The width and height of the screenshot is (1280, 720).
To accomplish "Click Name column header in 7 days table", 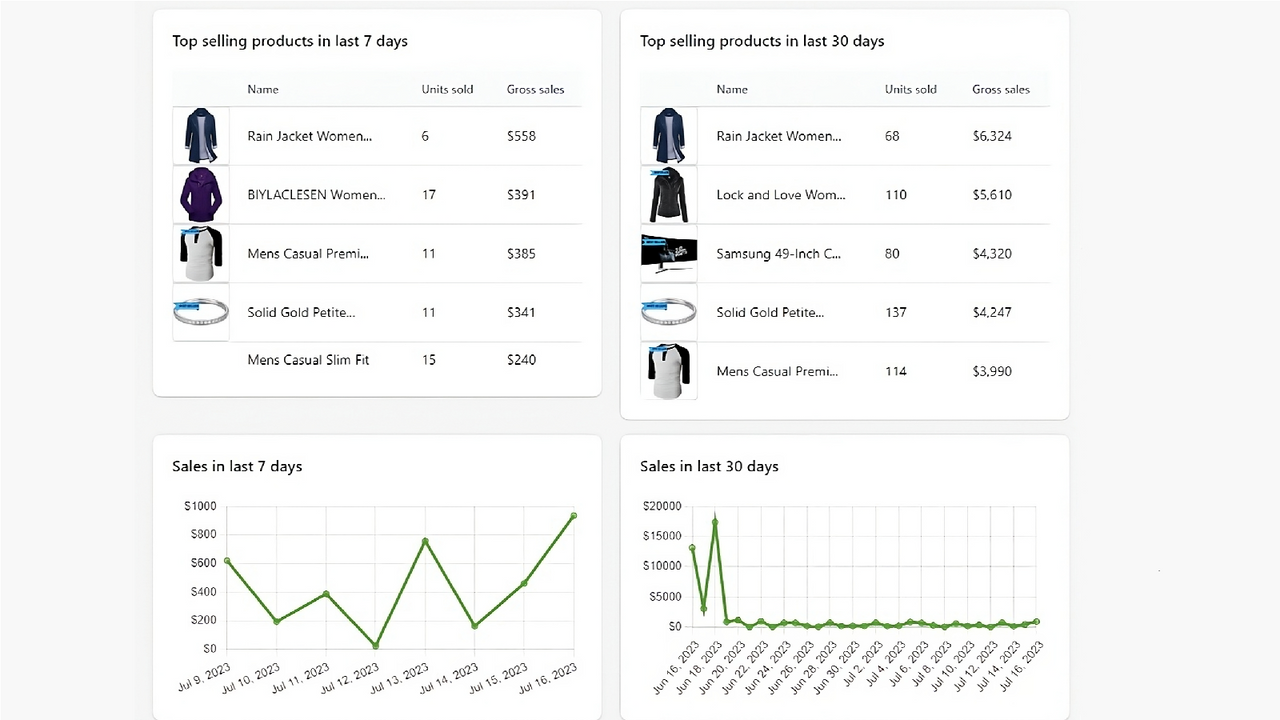I will pos(263,89).
